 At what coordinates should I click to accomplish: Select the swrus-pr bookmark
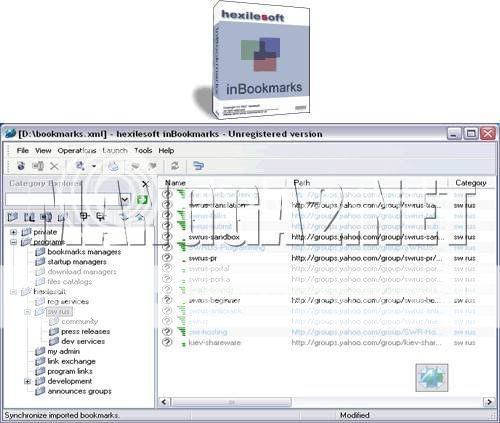(203, 258)
